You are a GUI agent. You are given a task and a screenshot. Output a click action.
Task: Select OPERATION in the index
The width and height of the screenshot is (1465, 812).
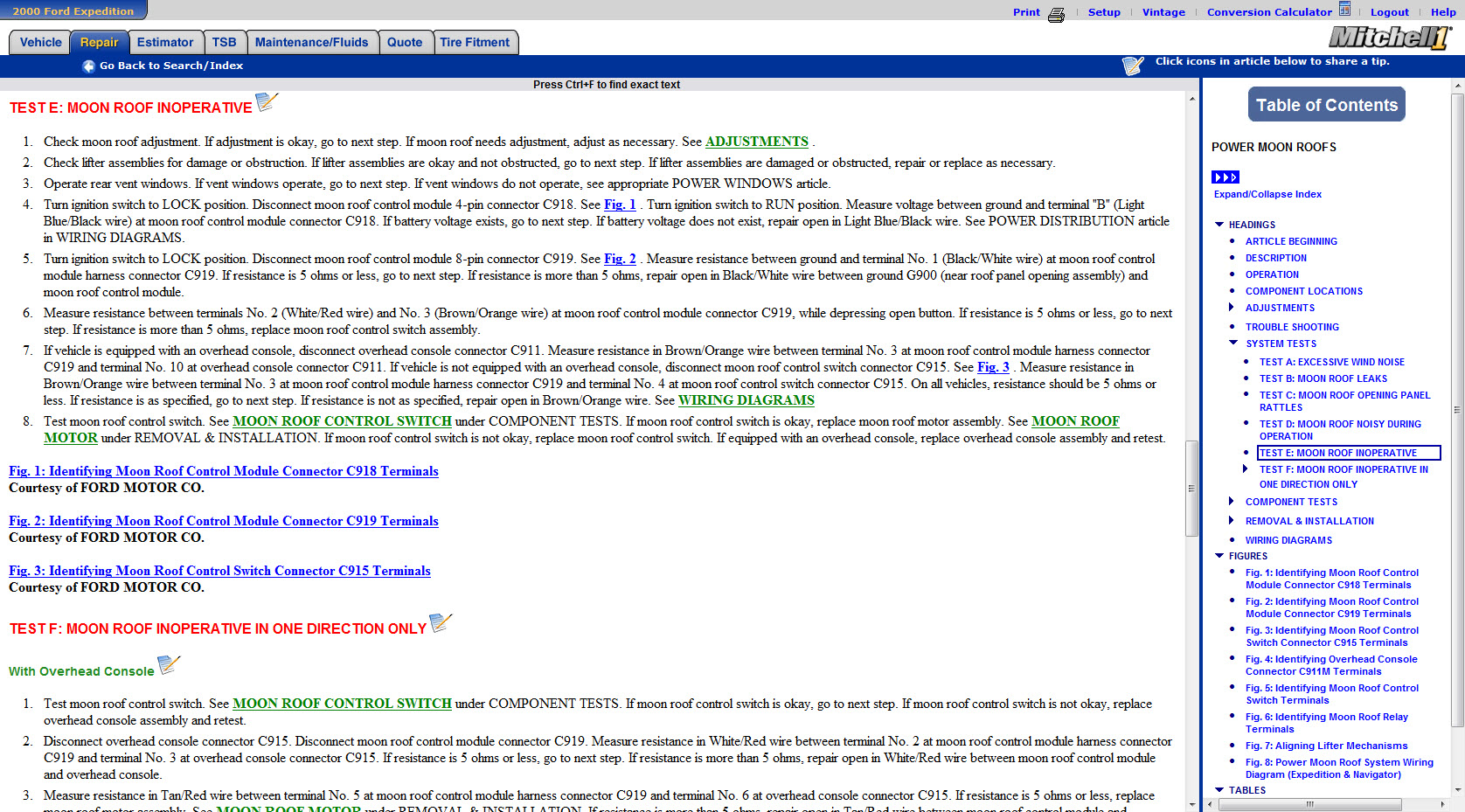[1272, 274]
